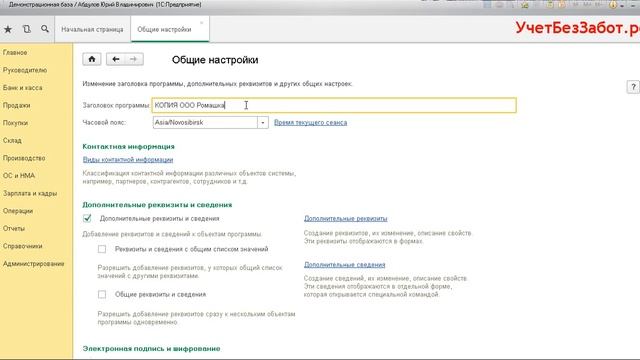Open the ОС и НМА section

tap(19, 176)
